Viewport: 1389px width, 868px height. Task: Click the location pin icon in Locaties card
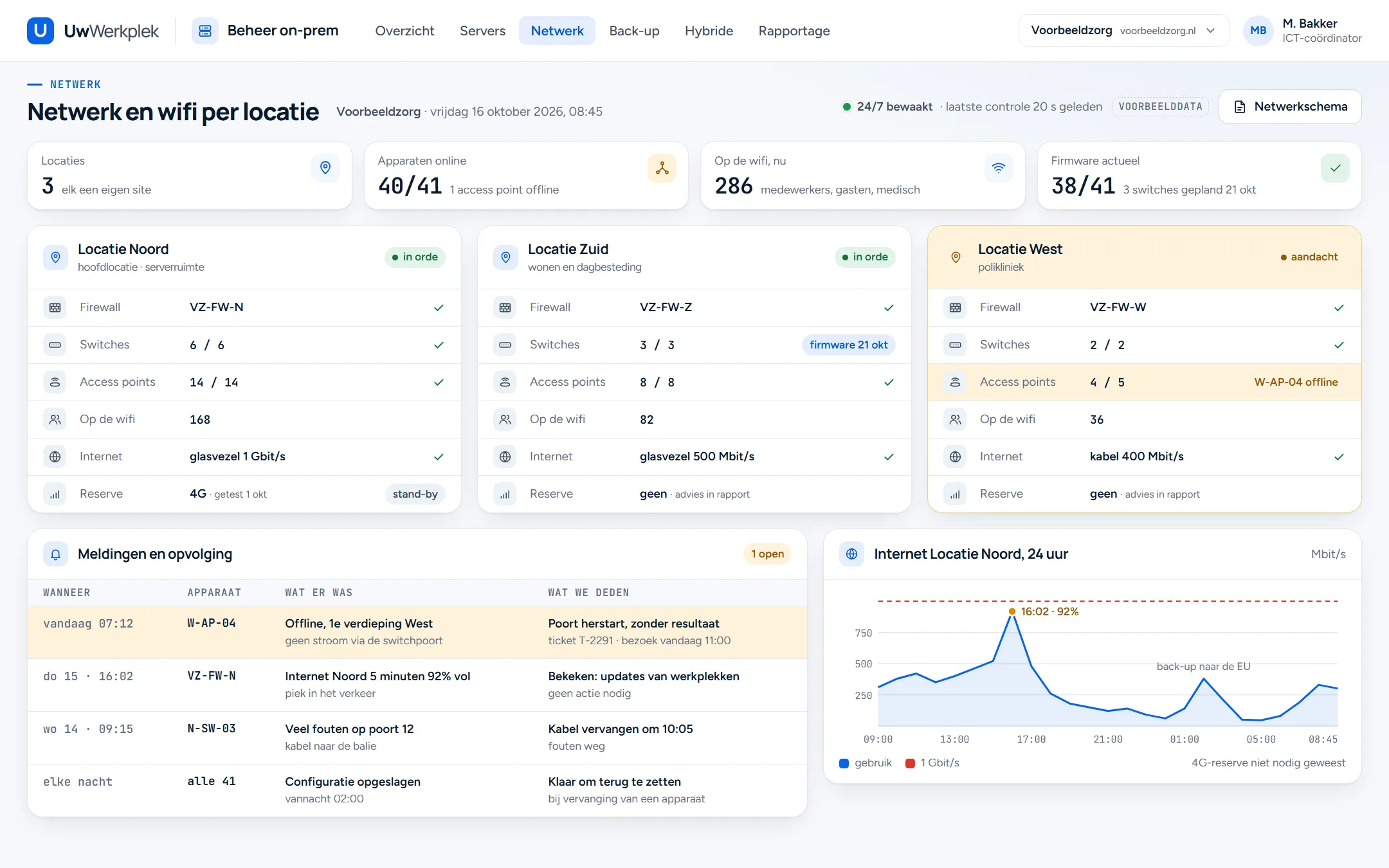(325, 168)
